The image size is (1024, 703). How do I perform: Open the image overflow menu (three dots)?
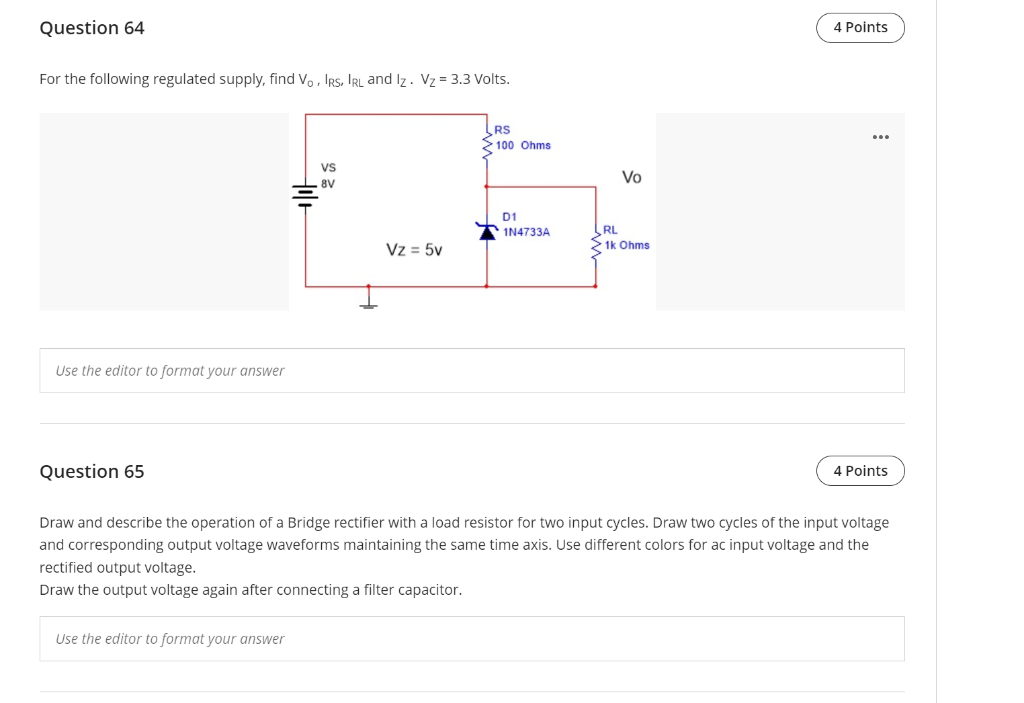(x=880, y=136)
